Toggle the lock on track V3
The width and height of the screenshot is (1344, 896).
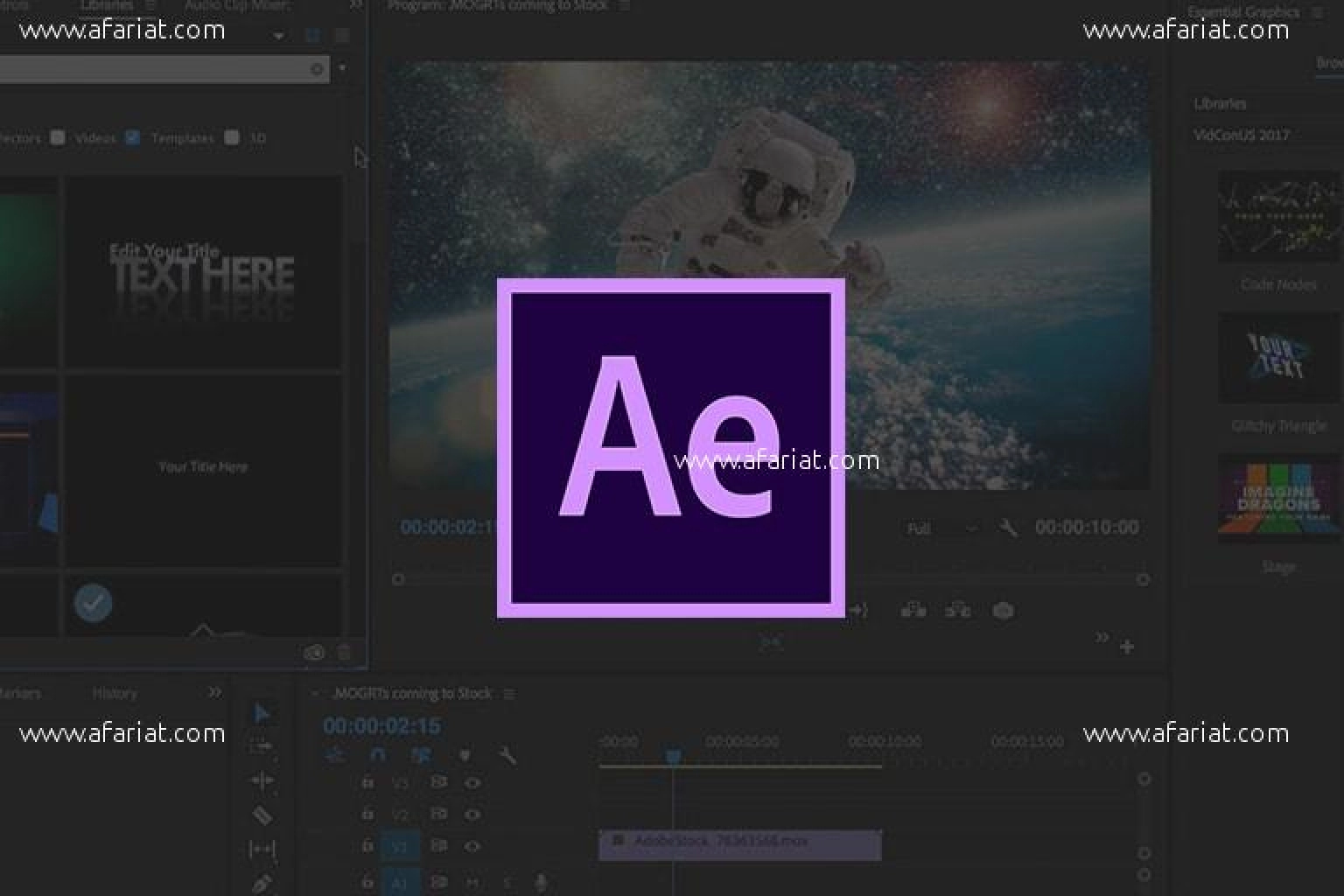pyautogui.click(x=368, y=782)
